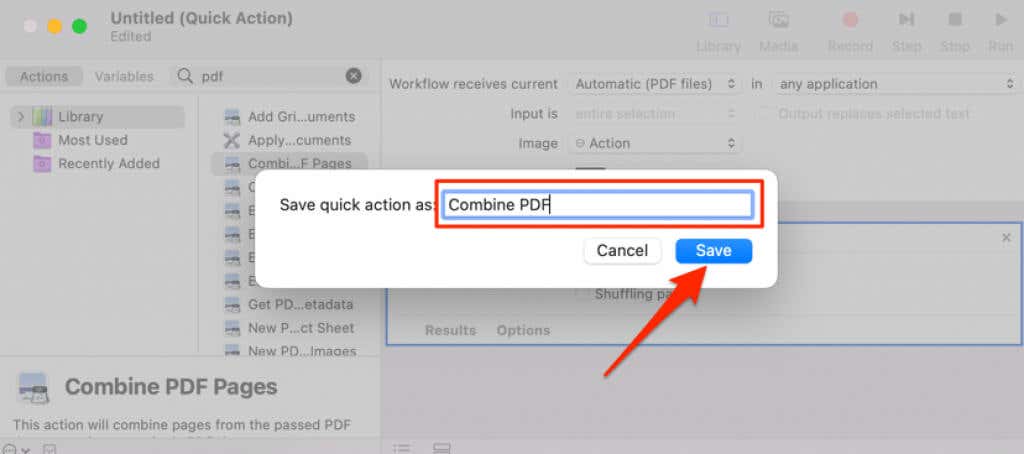The width and height of the screenshot is (1024, 454).
Task: Click the Step workflow icon
Action: tap(906, 20)
